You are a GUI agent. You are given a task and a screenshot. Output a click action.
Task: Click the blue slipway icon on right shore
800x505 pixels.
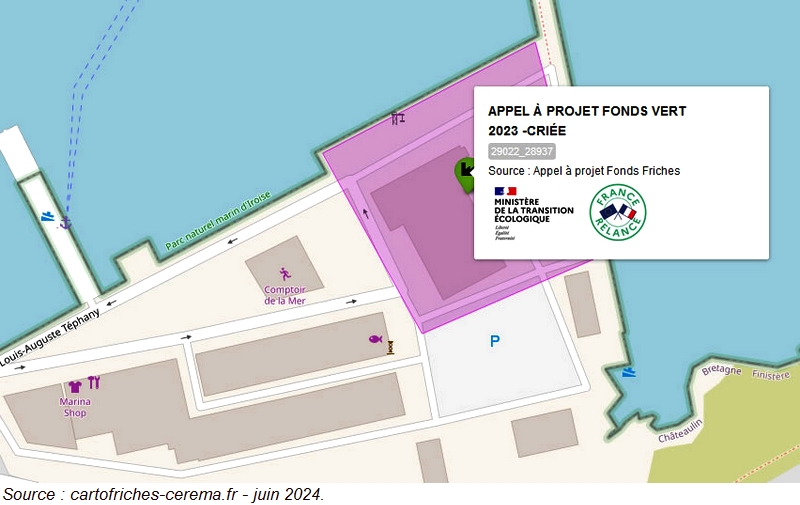point(628,372)
